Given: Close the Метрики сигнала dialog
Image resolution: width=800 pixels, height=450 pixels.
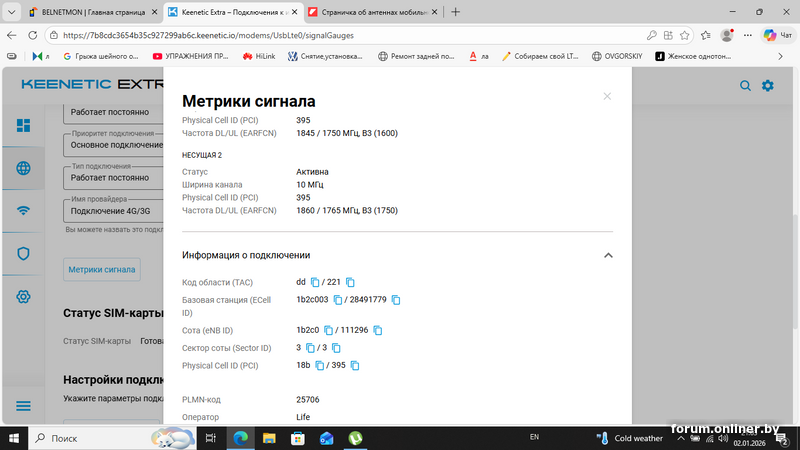Looking at the screenshot, I should (607, 96).
